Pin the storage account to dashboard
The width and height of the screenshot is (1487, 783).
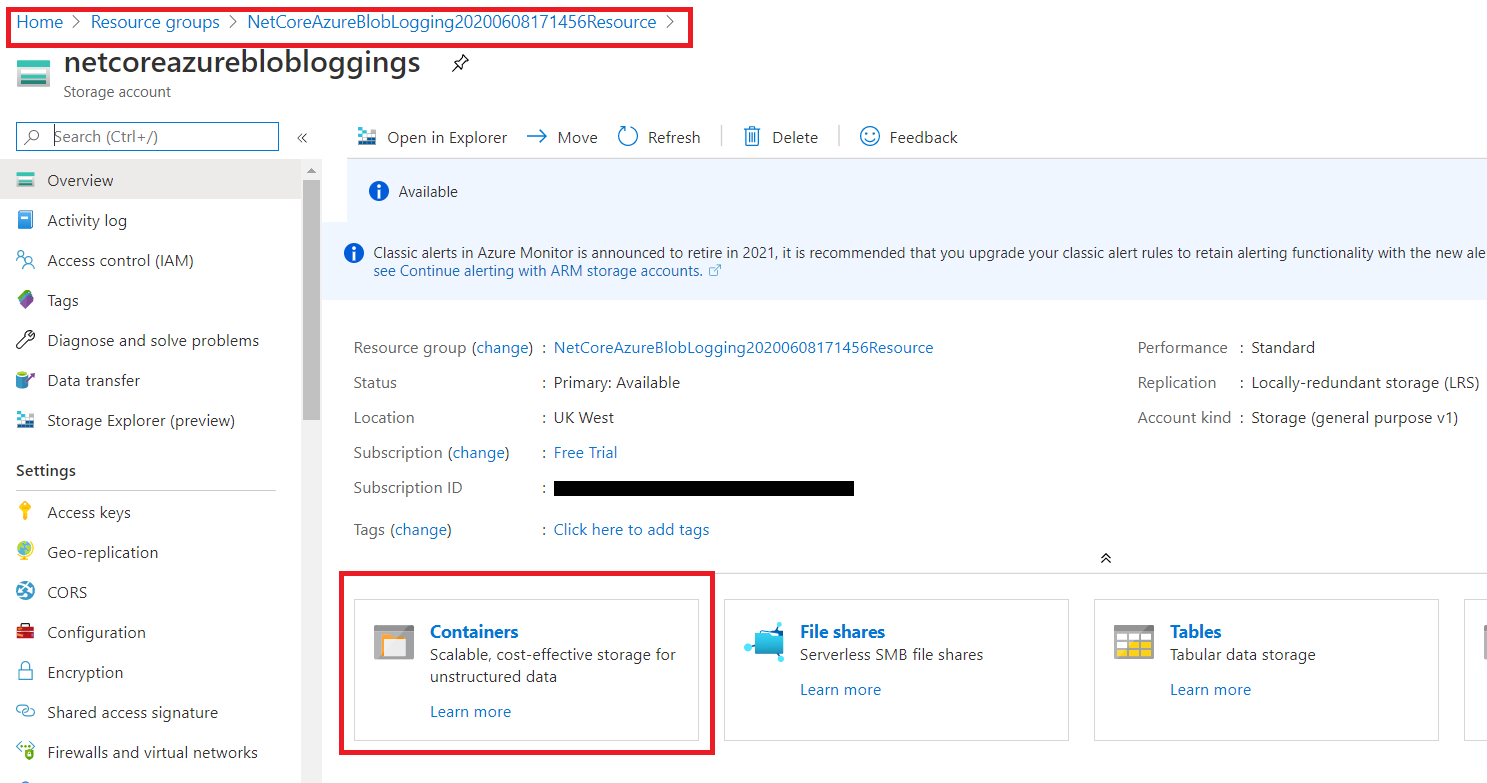pyautogui.click(x=459, y=62)
